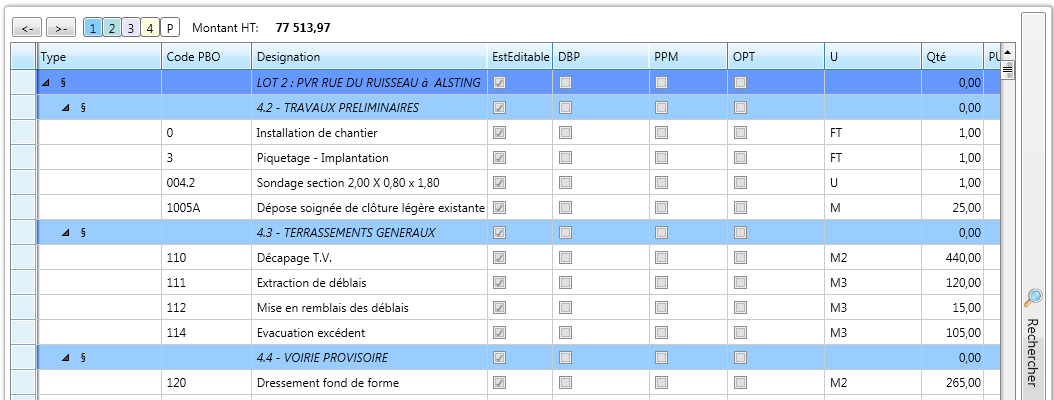Click the Designation column header
1054x400 pixels.
pos(369,57)
